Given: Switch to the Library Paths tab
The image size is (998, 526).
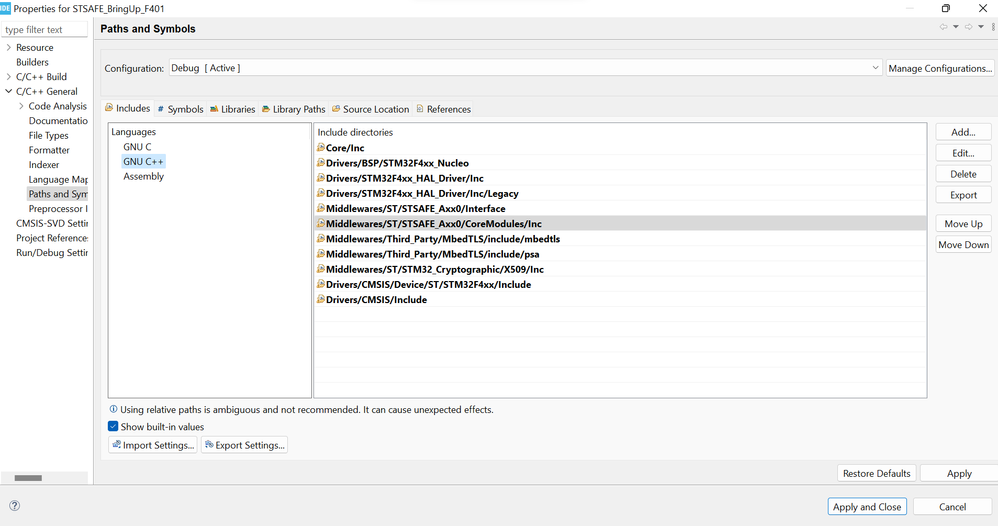Looking at the screenshot, I should [x=293, y=109].
